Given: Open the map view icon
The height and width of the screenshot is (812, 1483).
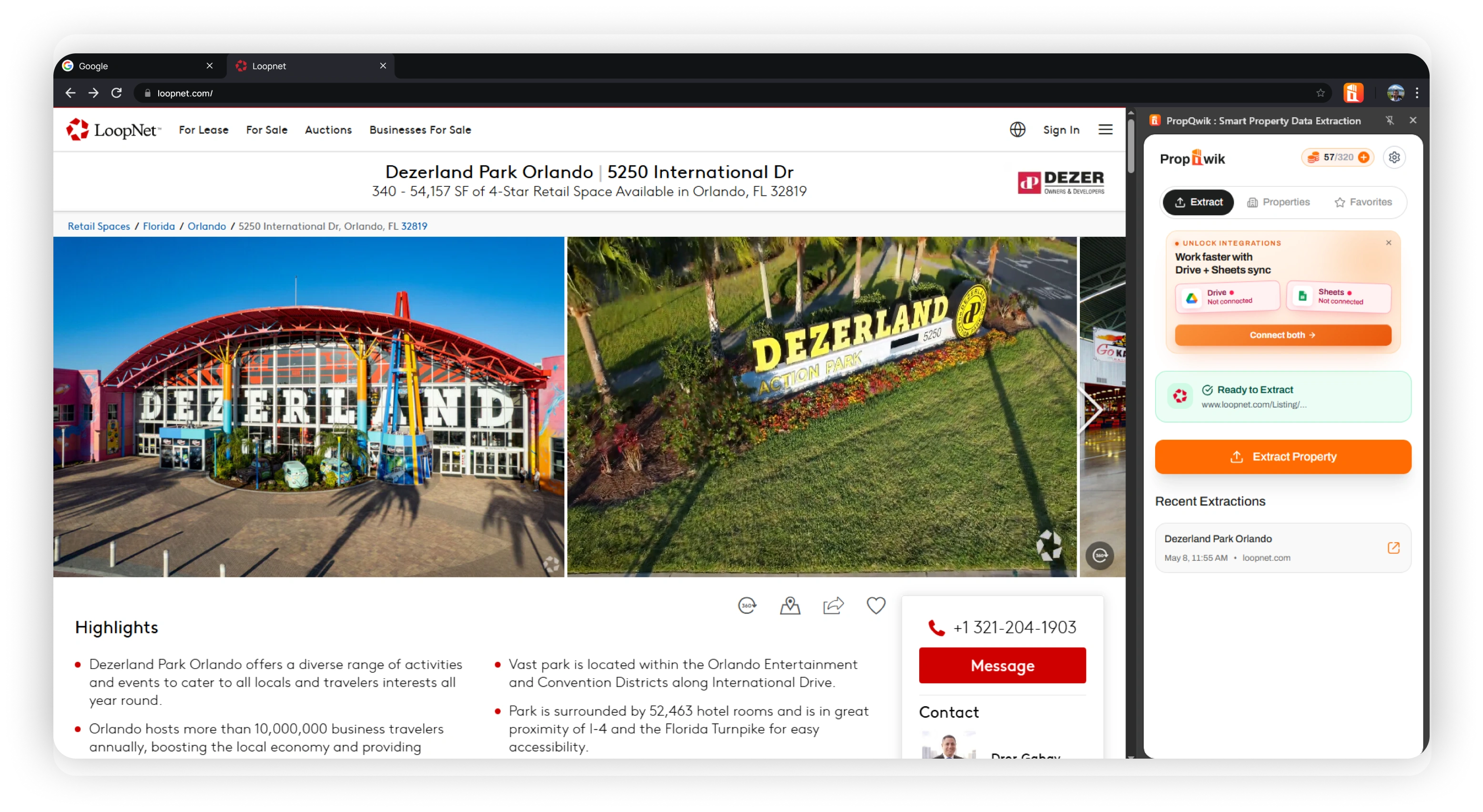Looking at the screenshot, I should point(790,605).
